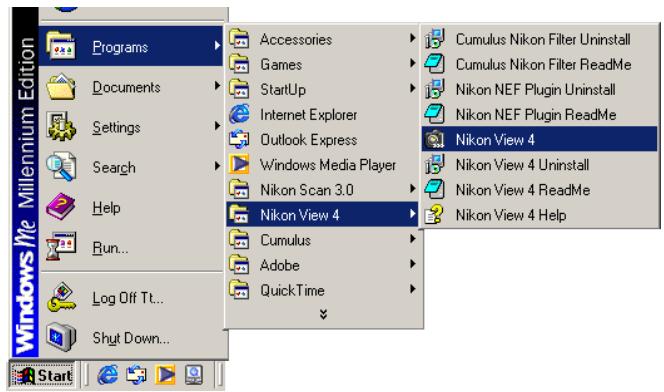Image resolution: width=664 pixels, height=392 pixels.
Task: Click the Windows Media Player icon in Programs menu
Action: pos(239,164)
